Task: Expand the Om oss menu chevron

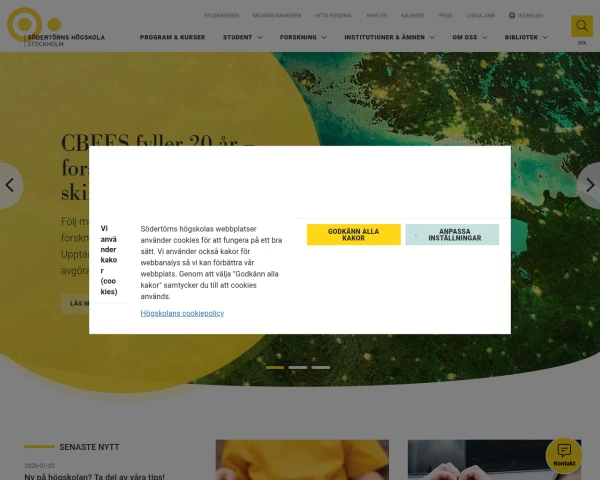Action: (484, 38)
